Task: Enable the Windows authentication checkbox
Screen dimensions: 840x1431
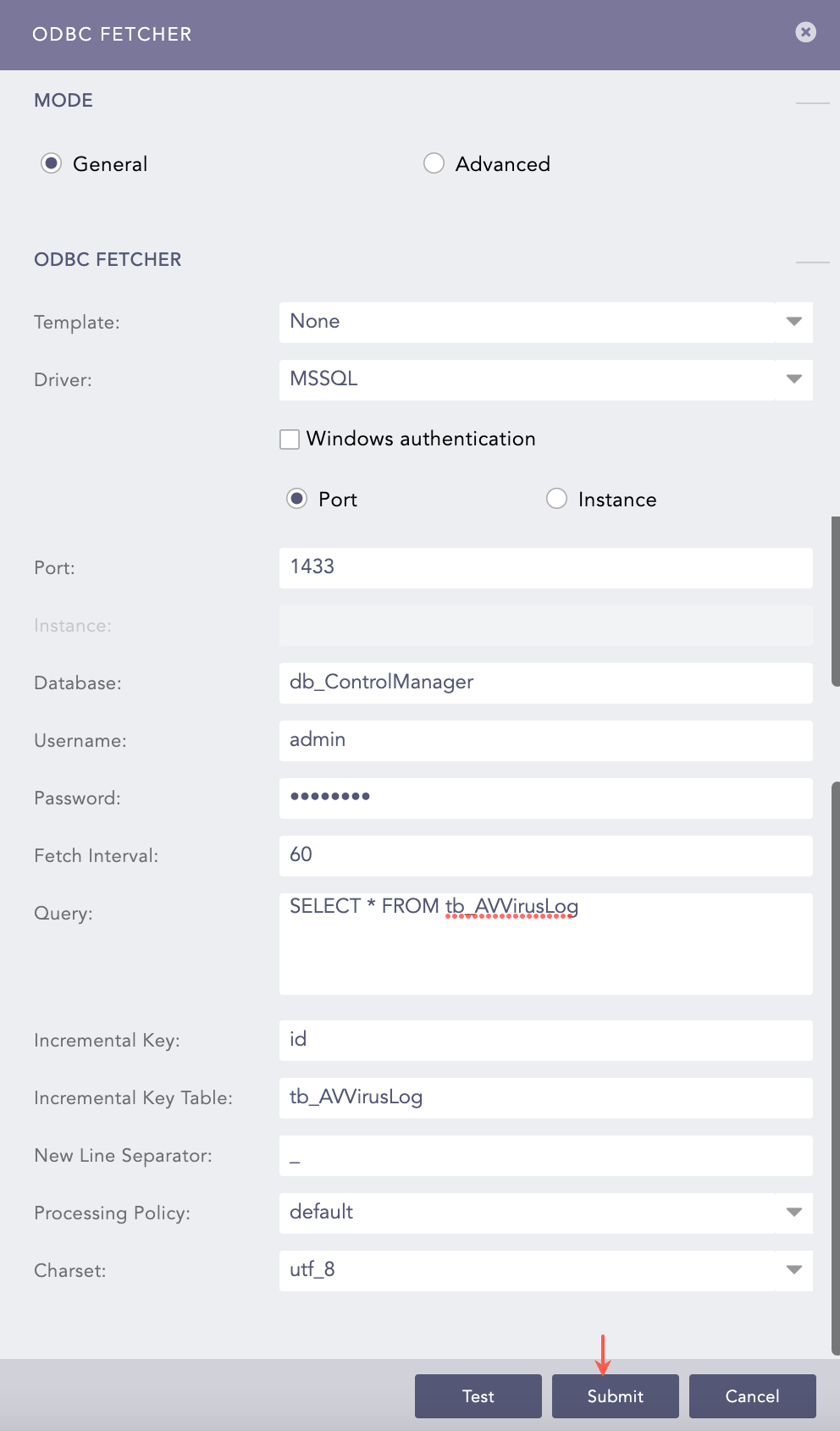Action: coord(290,439)
